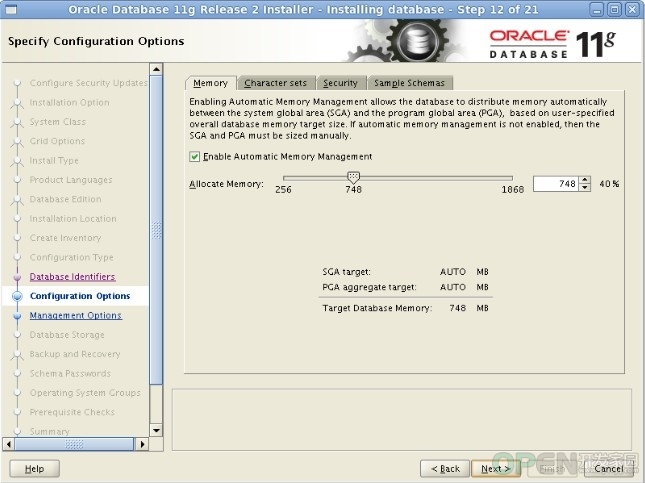Click the Configuration Options step bullet icon
The height and width of the screenshot is (483, 645).
(17, 296)
